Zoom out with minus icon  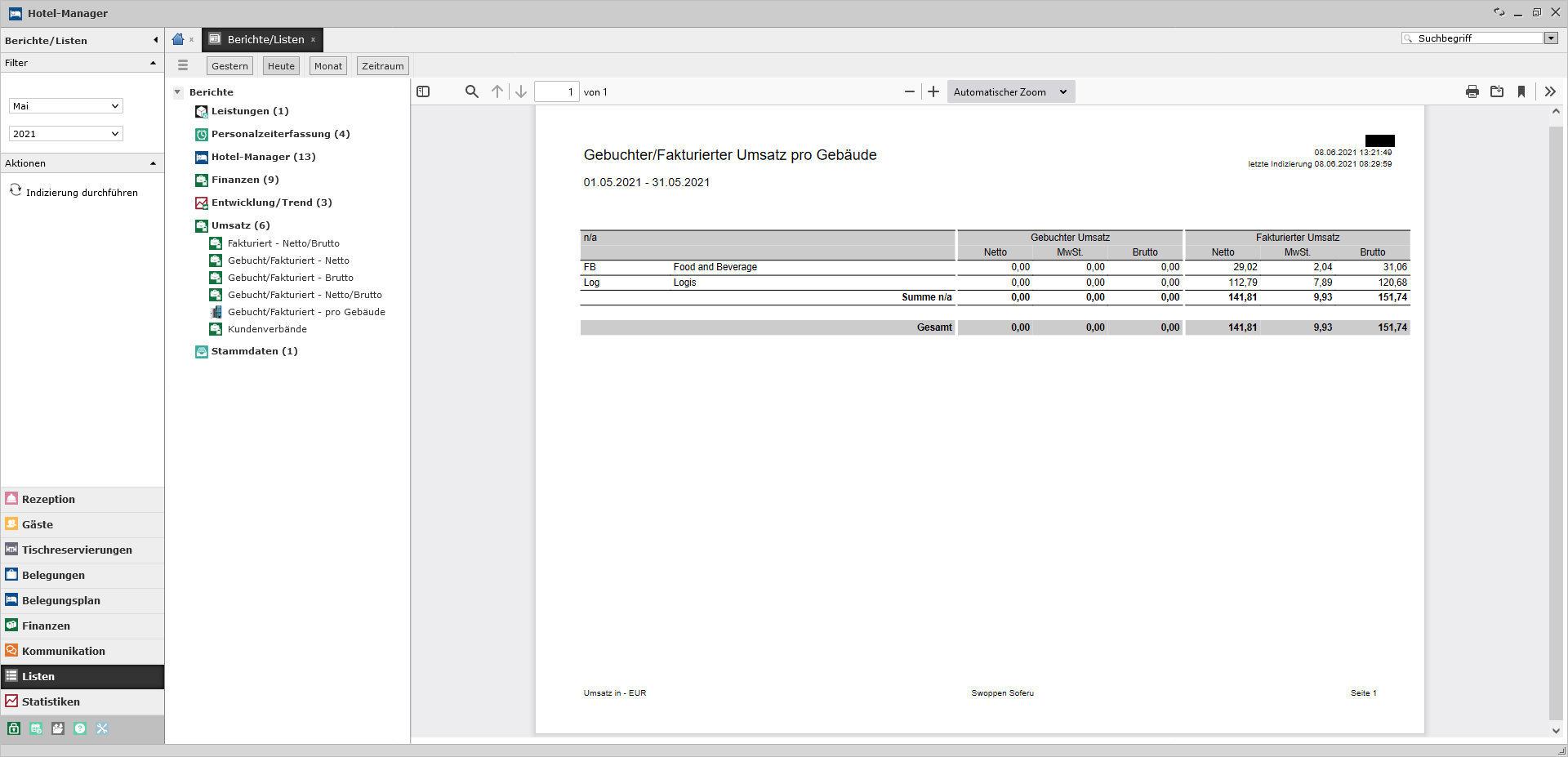coord(910,91)
